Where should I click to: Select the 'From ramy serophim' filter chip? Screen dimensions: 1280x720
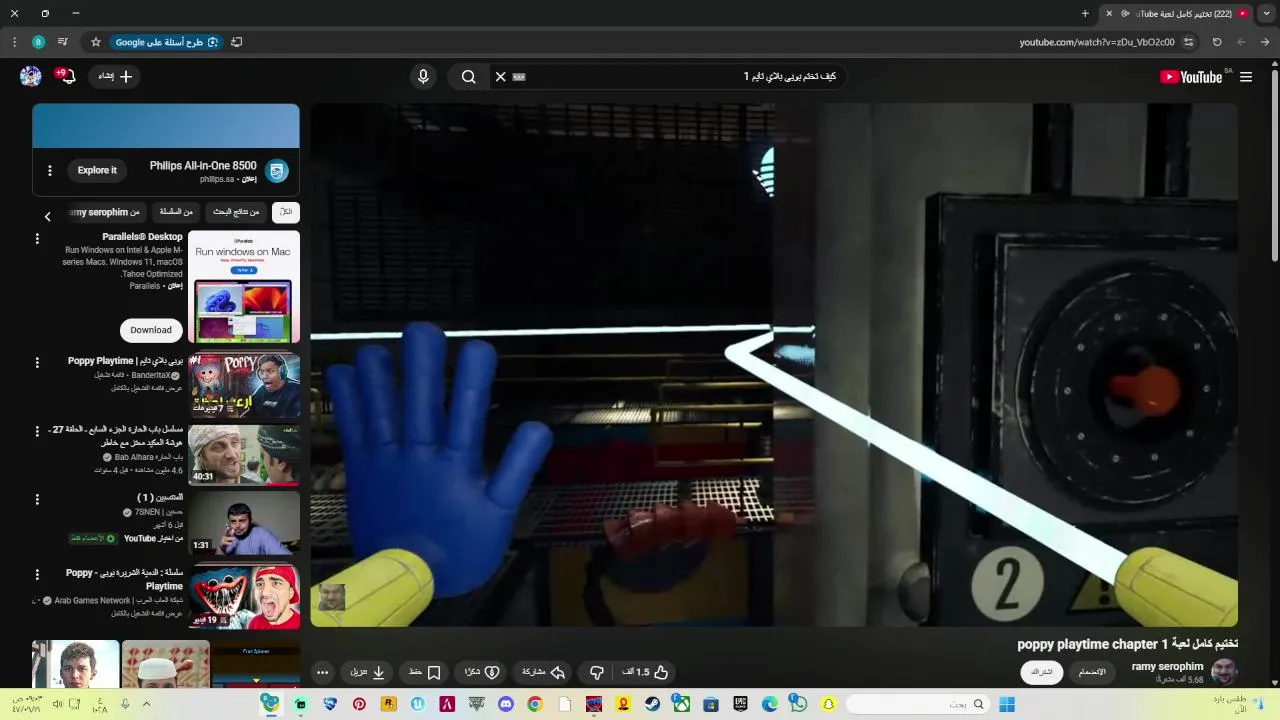tap(105, 212)
